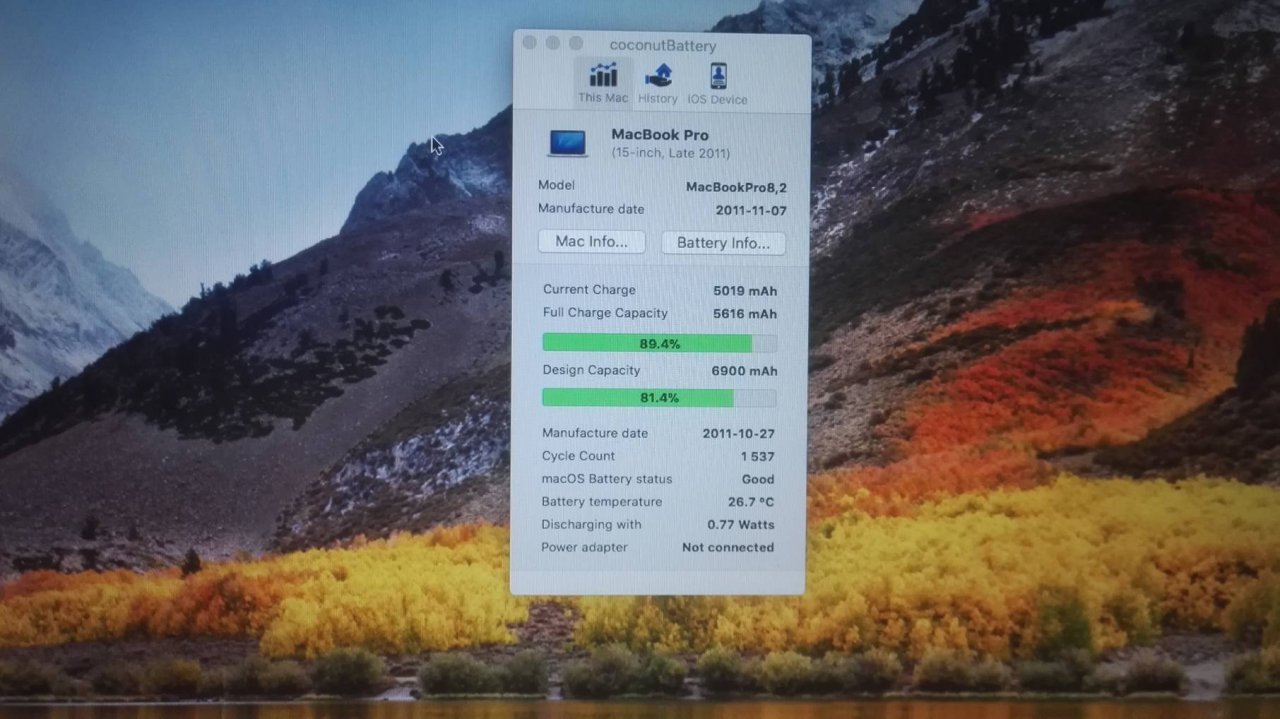Click the MacBookPro8,2 model value
Screen dimensions: 1280x719
pyautogui.click(x=736, y=187)
